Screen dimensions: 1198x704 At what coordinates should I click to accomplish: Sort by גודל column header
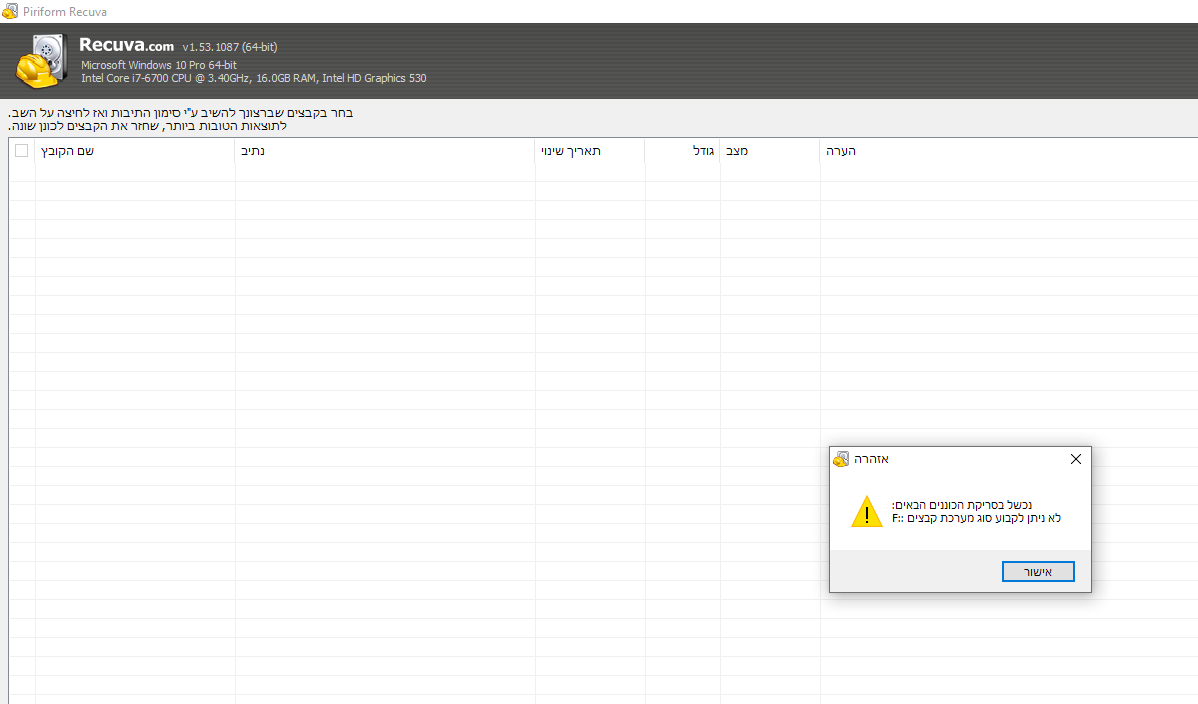(682, 151)
